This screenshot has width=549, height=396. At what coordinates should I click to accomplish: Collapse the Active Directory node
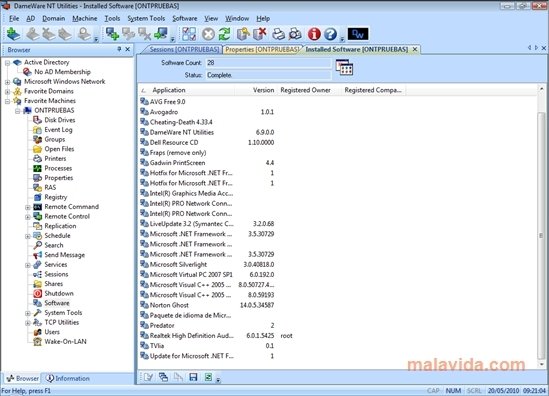pos(7,63)
